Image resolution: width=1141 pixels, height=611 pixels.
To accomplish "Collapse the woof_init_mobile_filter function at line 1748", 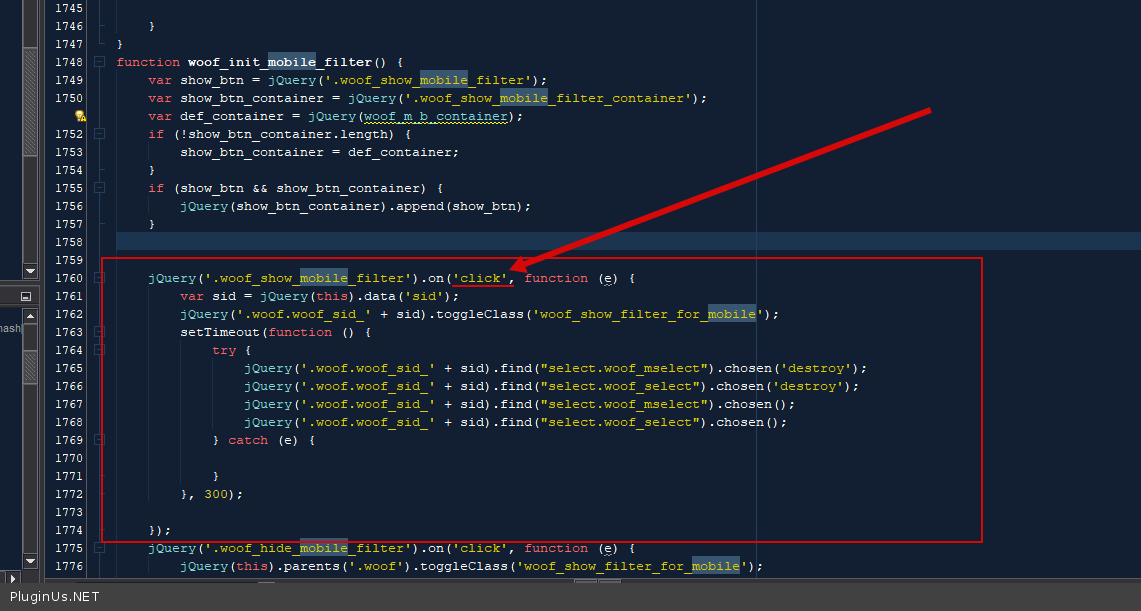I will [x=100, y=62].
